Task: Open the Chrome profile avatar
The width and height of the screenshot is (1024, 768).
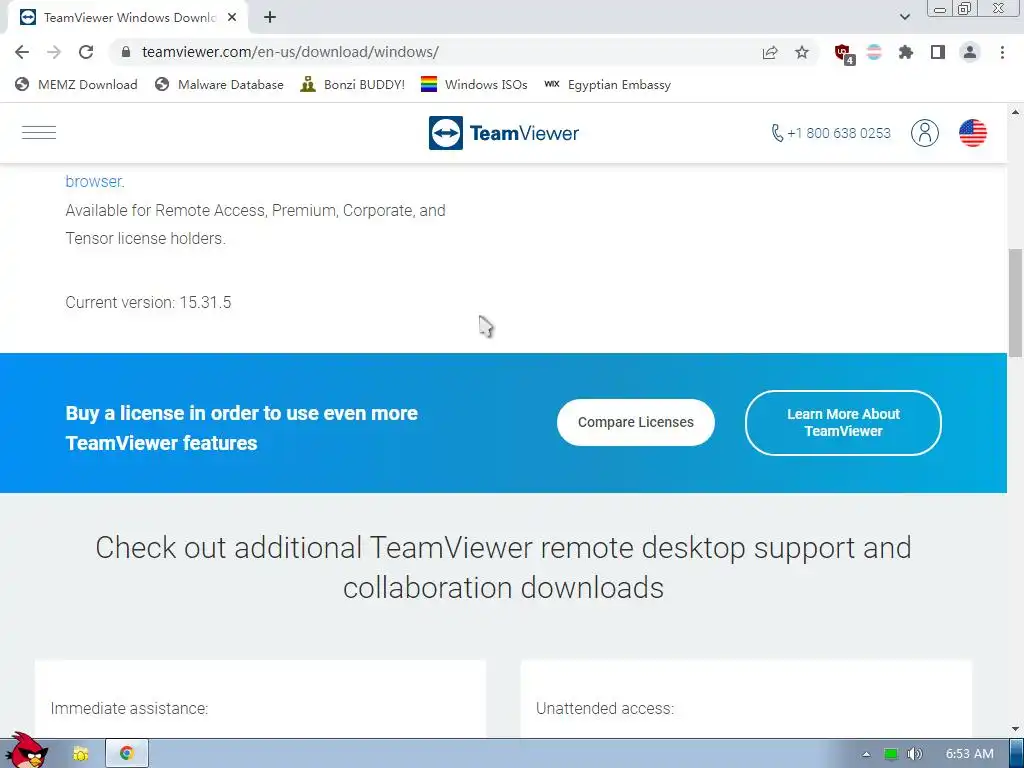Action: pyautogui.click(x=970, y=52)
